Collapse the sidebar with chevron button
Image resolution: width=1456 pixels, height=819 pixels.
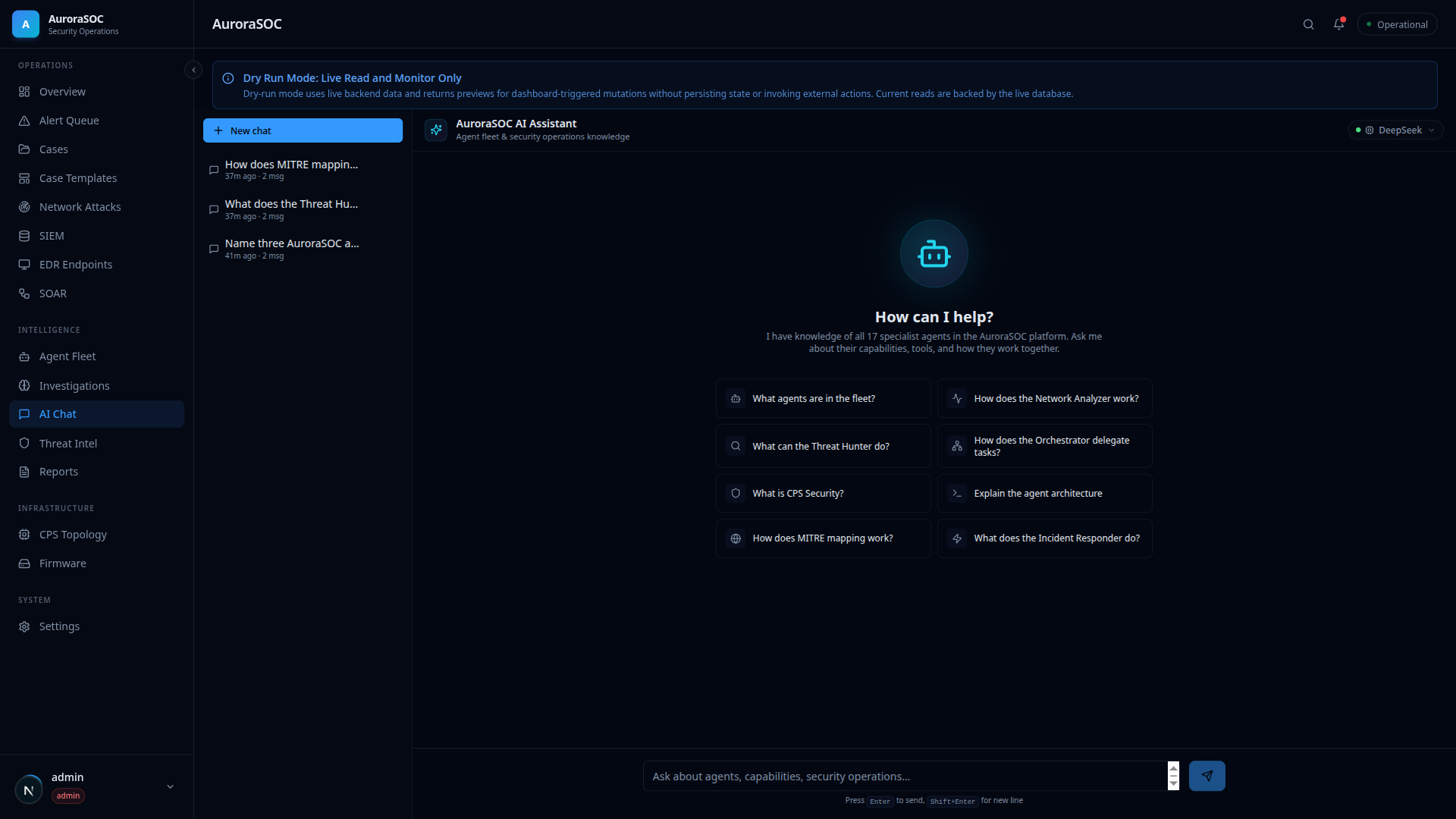click(193, 70)
